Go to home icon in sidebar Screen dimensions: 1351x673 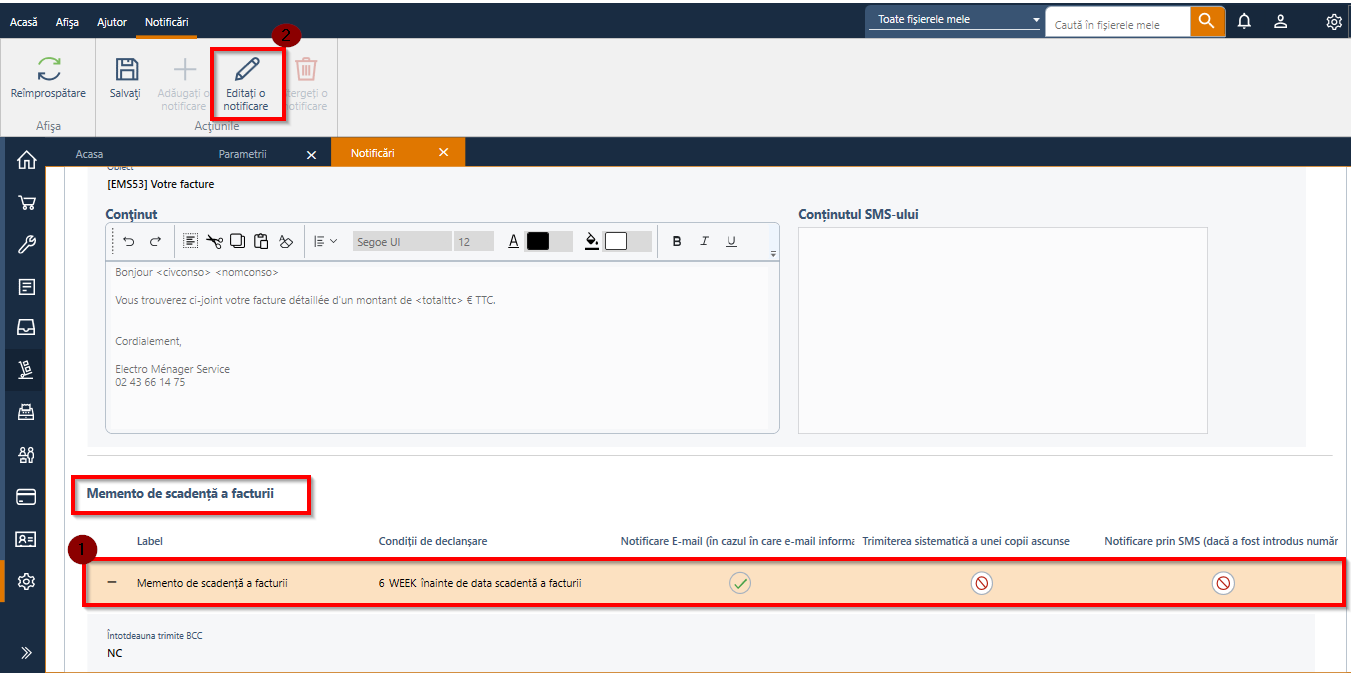27,160
